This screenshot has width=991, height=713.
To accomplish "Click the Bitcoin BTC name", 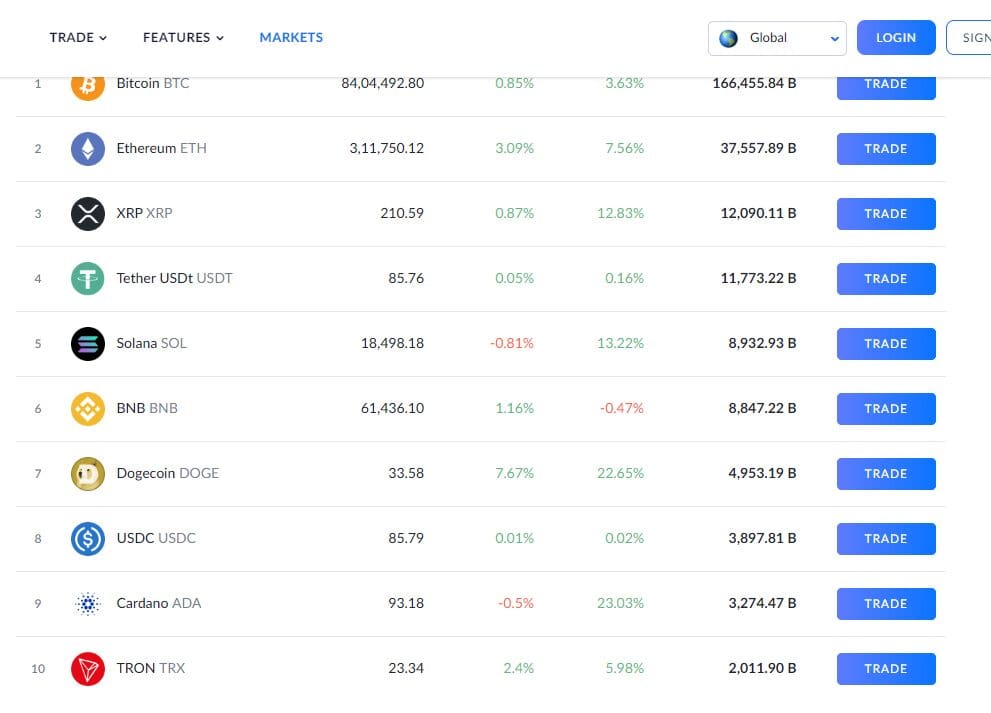I will 153,83.
